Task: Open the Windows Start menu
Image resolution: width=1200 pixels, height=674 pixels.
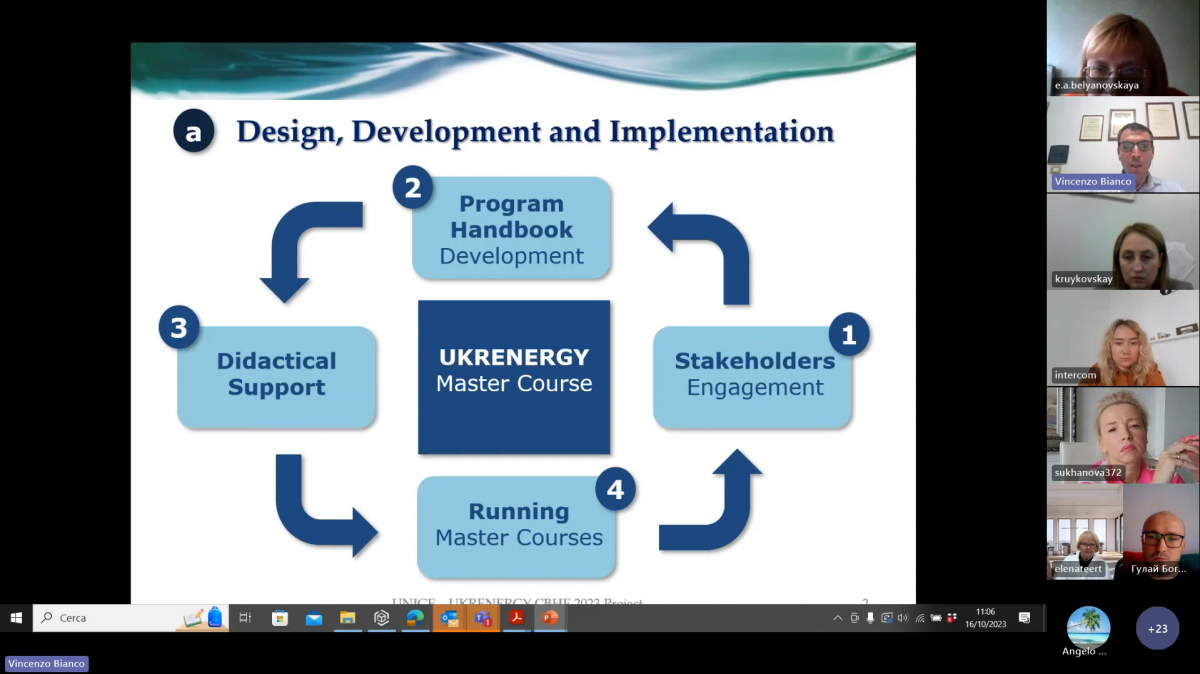Action: pyautogui.click(x=16, y=618)
